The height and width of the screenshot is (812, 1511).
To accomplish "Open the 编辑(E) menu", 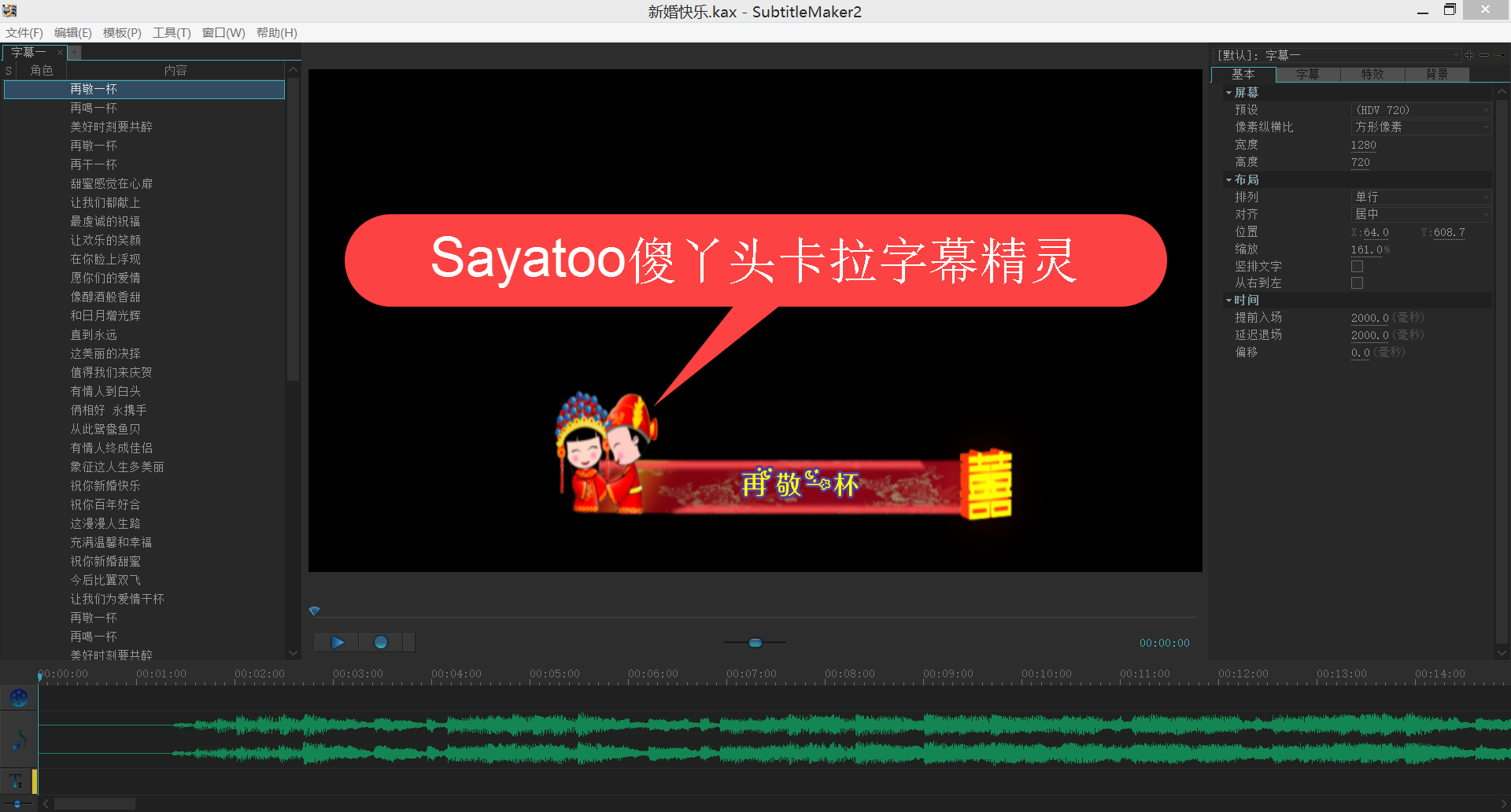I will [73, 33].
